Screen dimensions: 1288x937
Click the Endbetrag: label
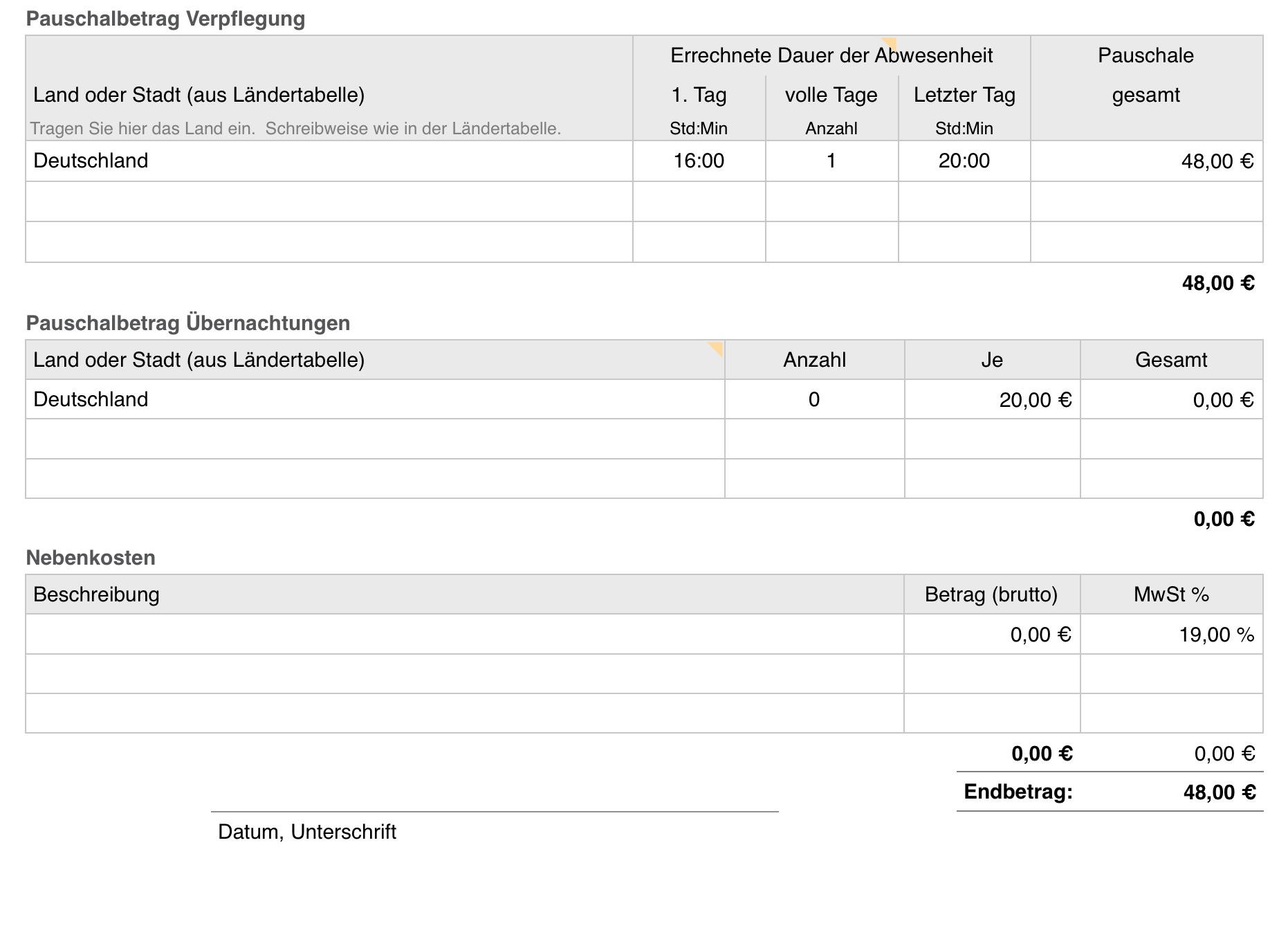click(x=1018, y=792)
